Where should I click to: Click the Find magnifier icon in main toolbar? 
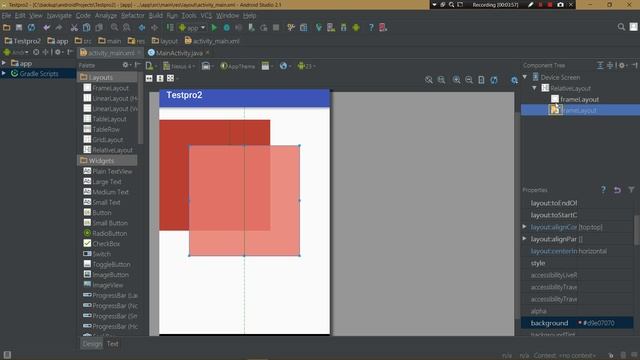(114, 27)
